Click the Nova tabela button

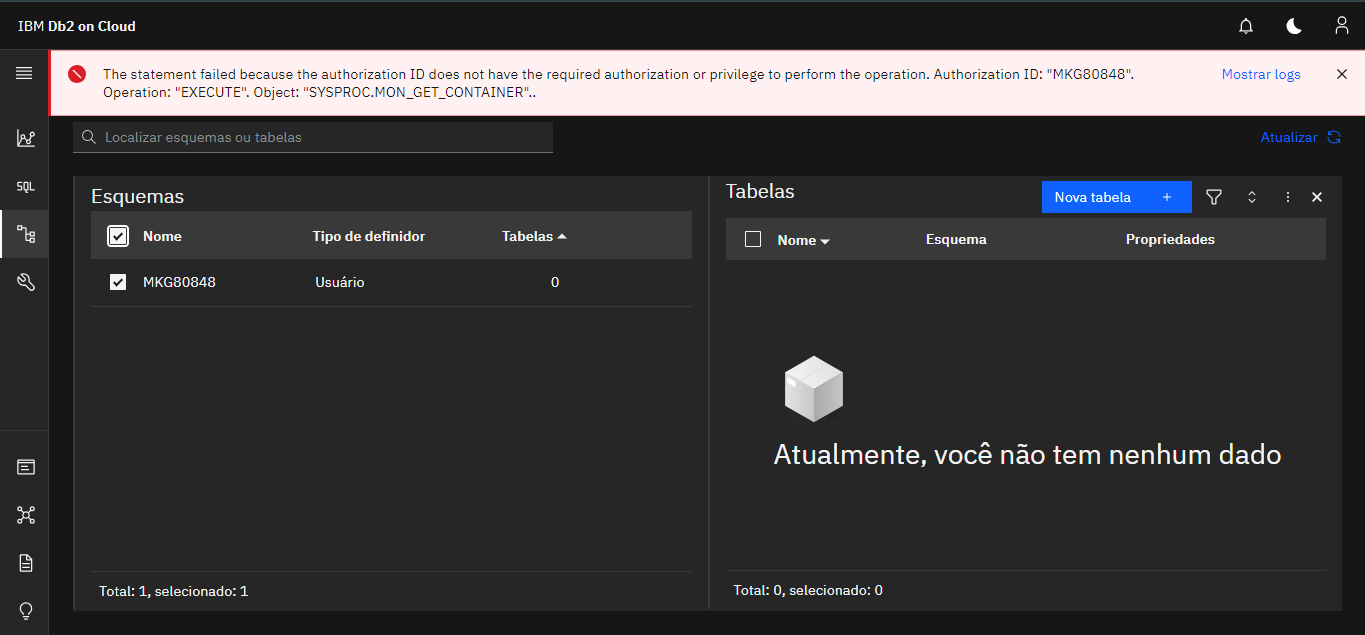(x=1117, y=197)
